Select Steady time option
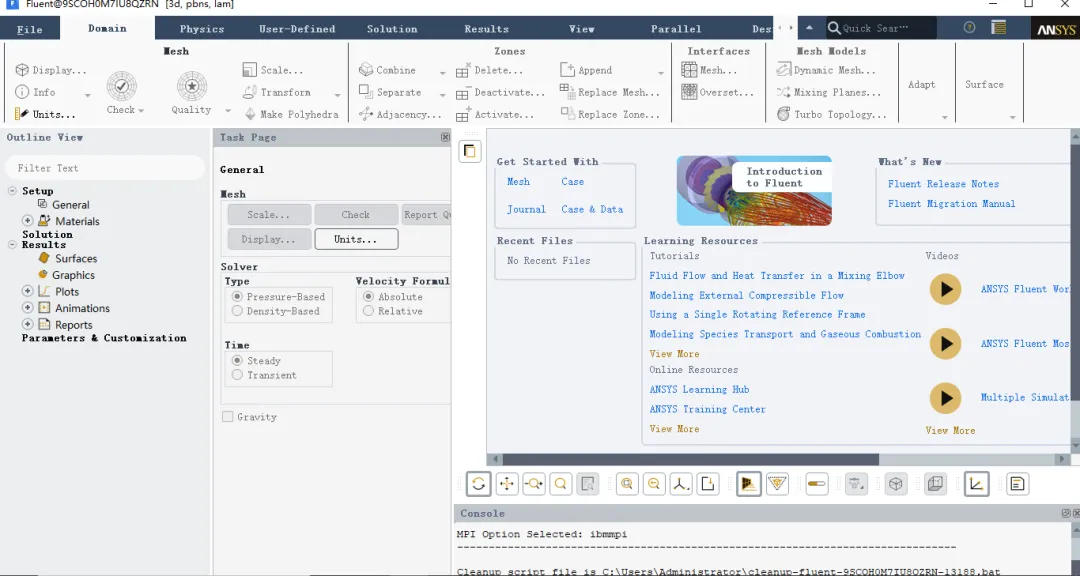The width and height of the screenshot is (1080, 576). coord(237,360)
